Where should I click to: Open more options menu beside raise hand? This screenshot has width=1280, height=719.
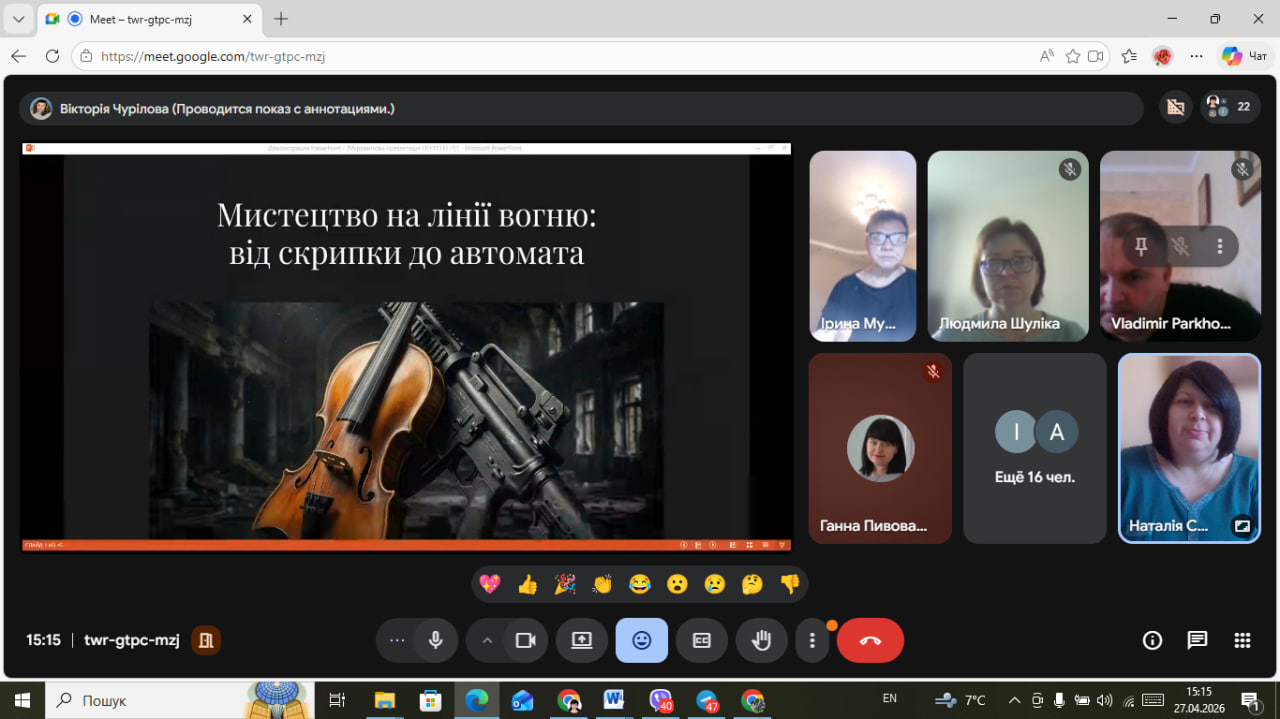(x=812, y=641)
